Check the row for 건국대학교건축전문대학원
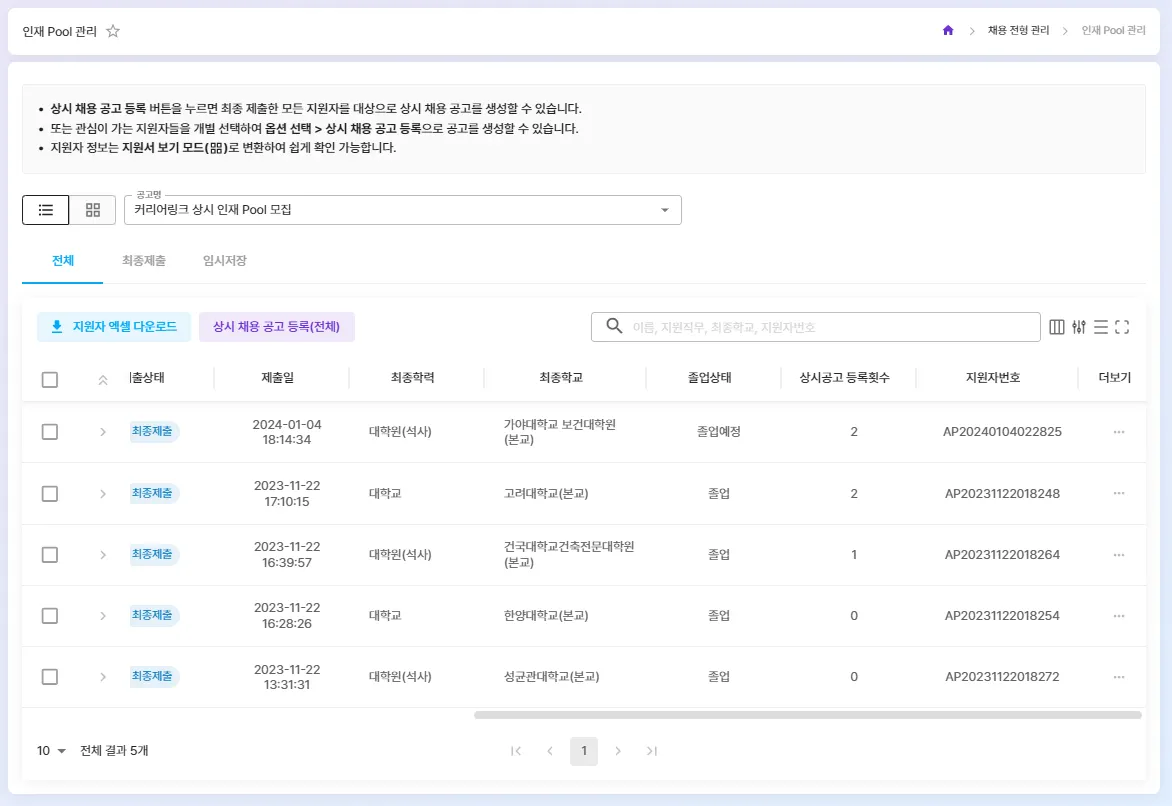The image size is (1172, 806). coord(50,555)
